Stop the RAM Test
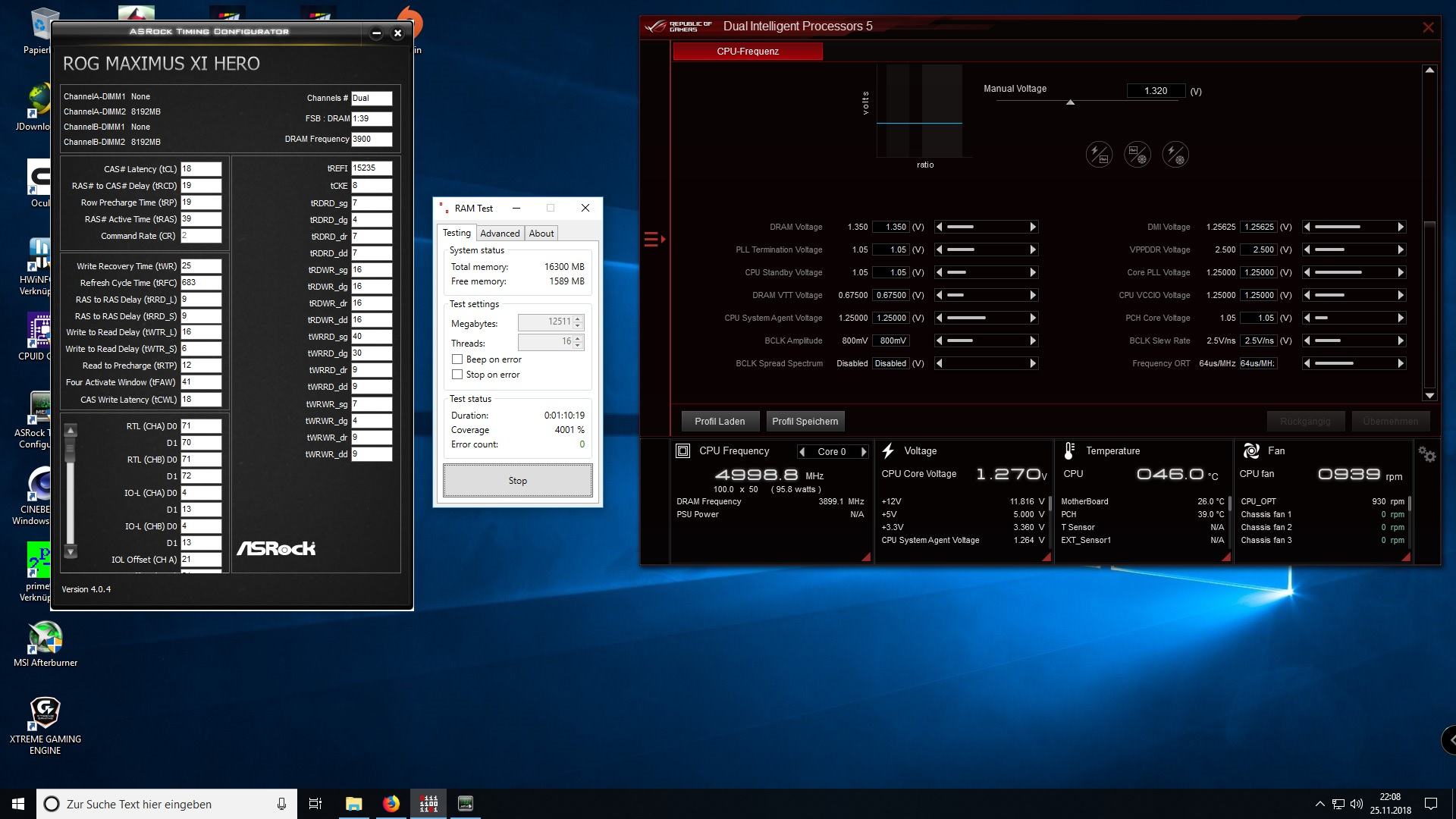Viewport: 1456px width, 819px height. pos(518,481)
